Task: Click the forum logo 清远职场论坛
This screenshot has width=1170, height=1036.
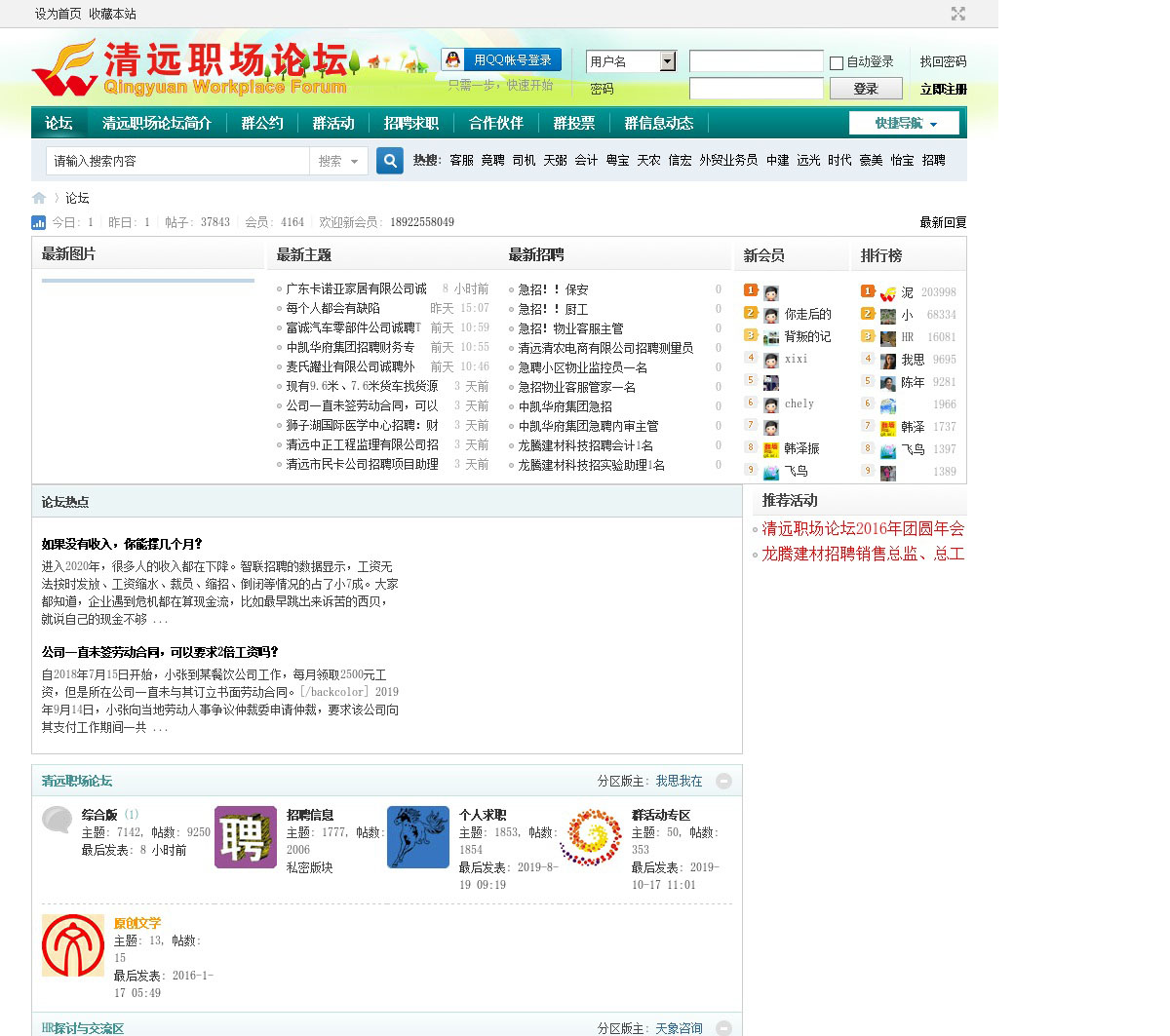Action: click(190, 66)
